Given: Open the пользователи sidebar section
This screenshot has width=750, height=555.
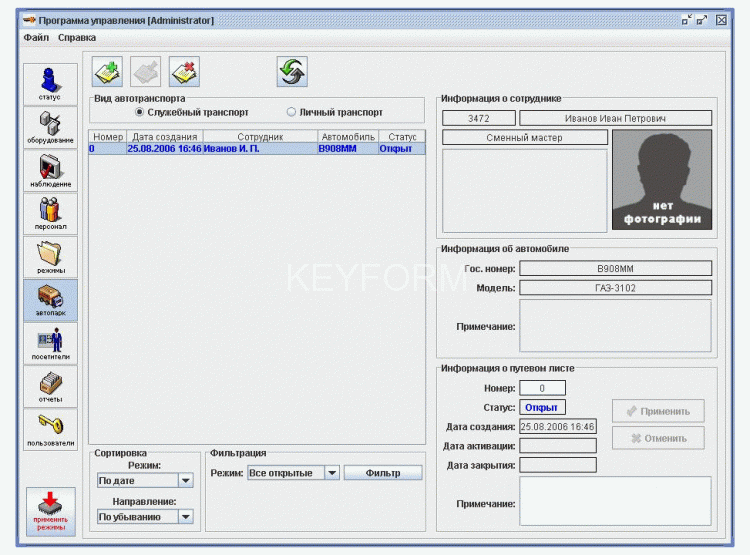Looking at the screenshot, I should tap(50, 429).
